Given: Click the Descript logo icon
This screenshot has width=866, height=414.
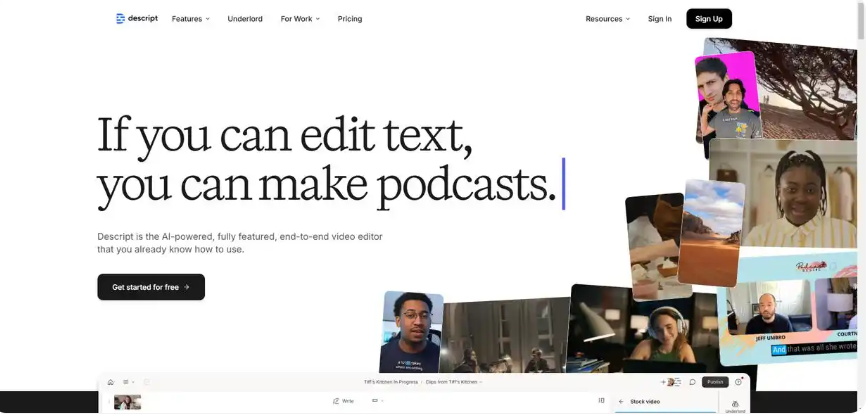Looking at the screenshot, I should [x=120, y=19].
